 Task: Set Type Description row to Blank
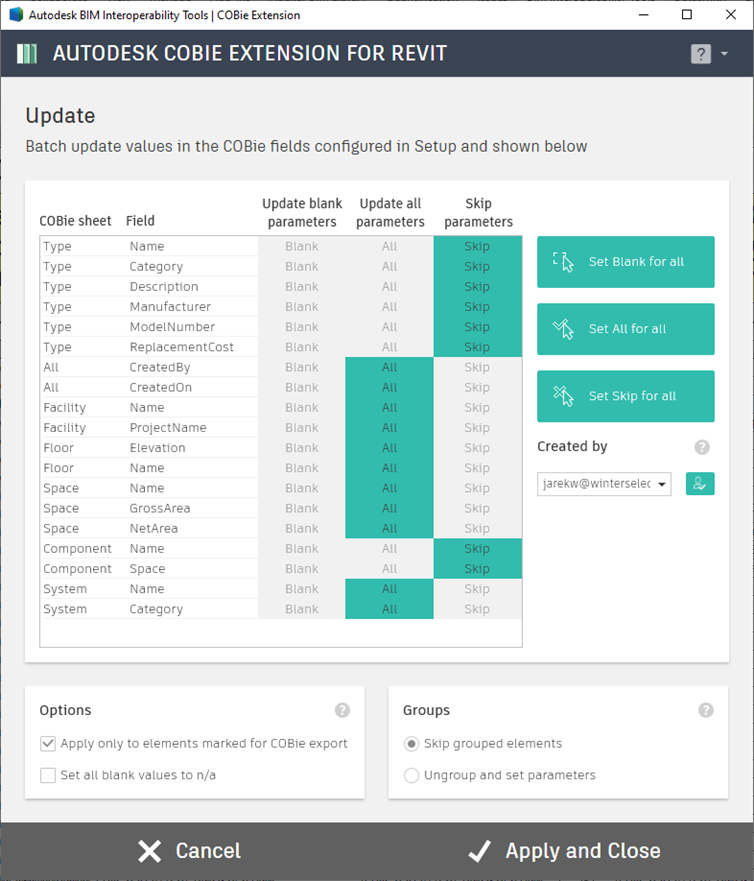302,287
